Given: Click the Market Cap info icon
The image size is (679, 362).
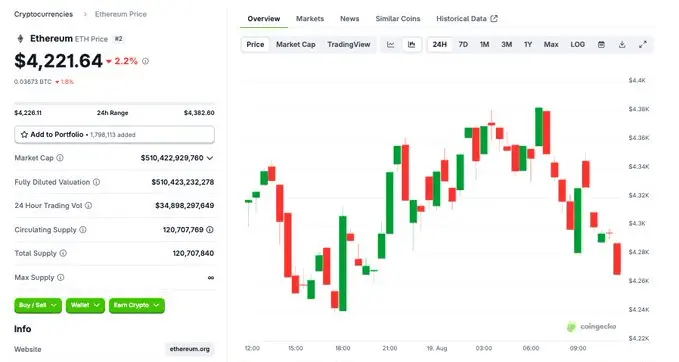Looking at the screenshot, I should pyautogui.click(x=60, y=158).
